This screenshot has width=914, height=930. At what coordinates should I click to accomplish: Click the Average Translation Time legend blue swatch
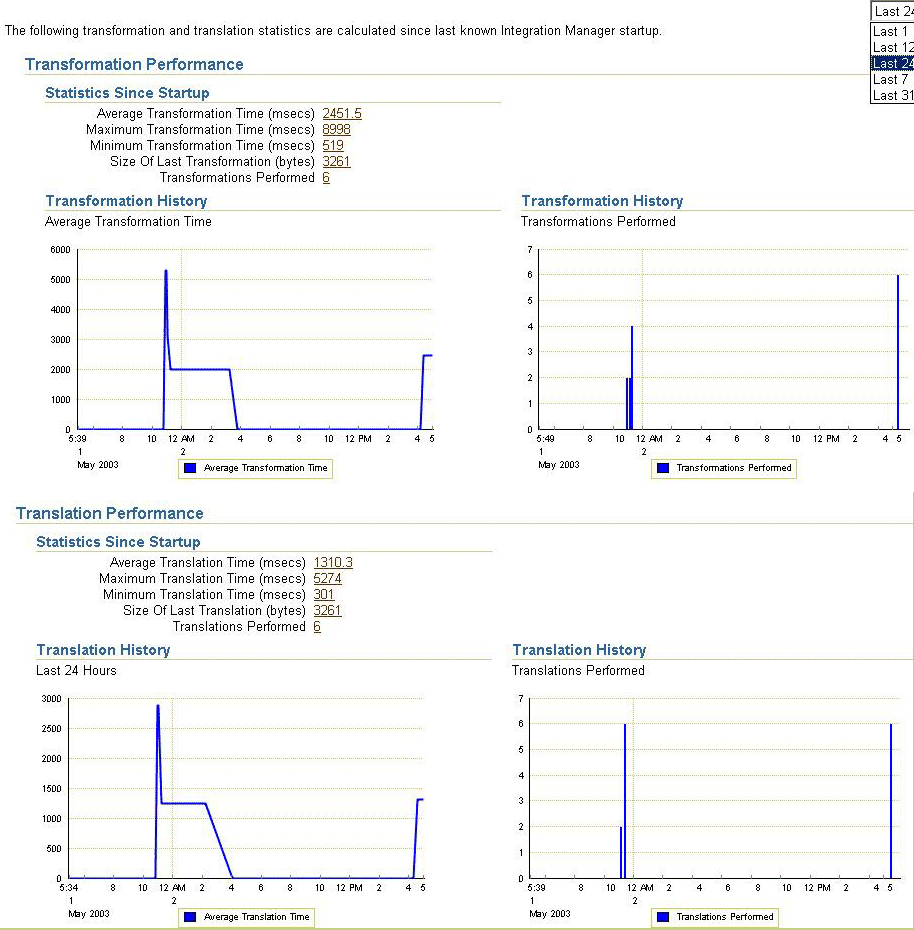[190, 917]
